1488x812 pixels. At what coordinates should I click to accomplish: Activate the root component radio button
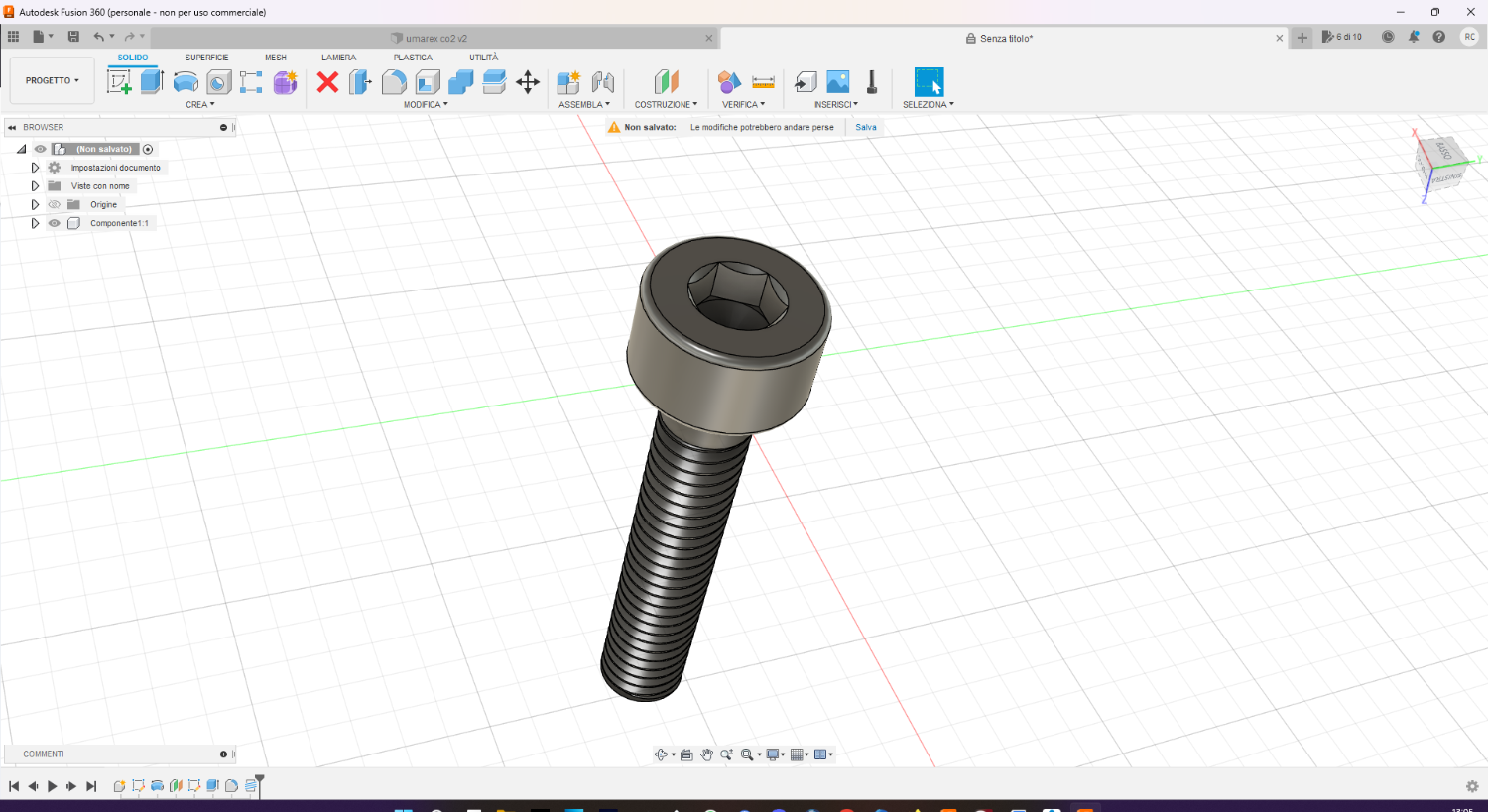point(148,149)
